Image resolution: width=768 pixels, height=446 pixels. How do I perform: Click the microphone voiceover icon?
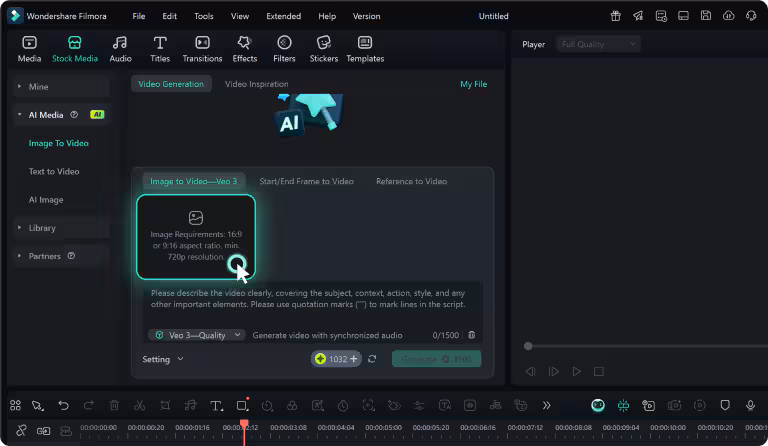(x=750, y=405)
